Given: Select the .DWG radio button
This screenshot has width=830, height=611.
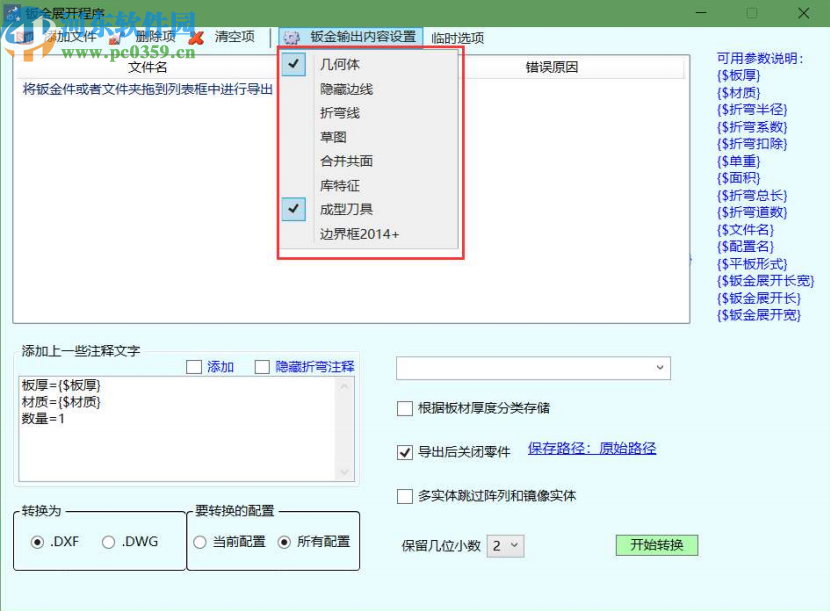Looking at the screenshot, I should (x=108, y=542).
